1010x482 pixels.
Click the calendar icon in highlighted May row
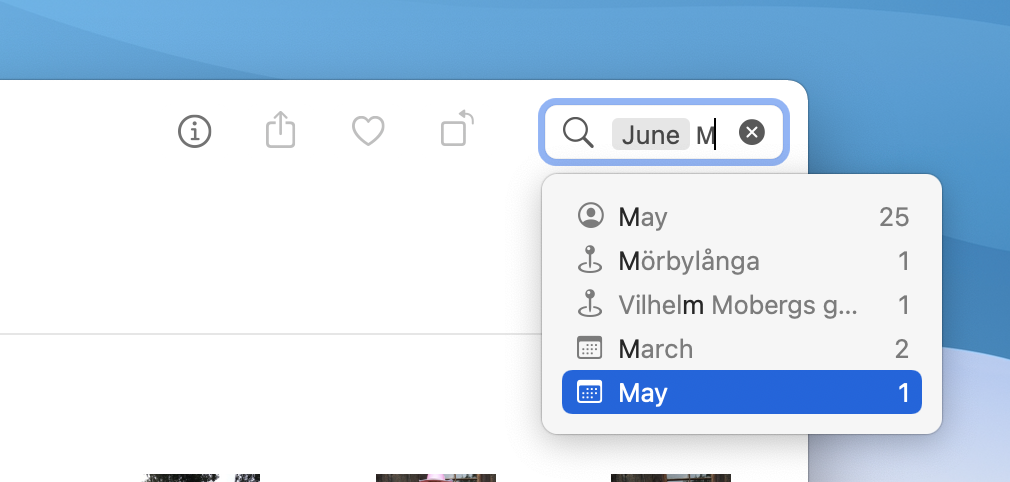pos(589,392)
